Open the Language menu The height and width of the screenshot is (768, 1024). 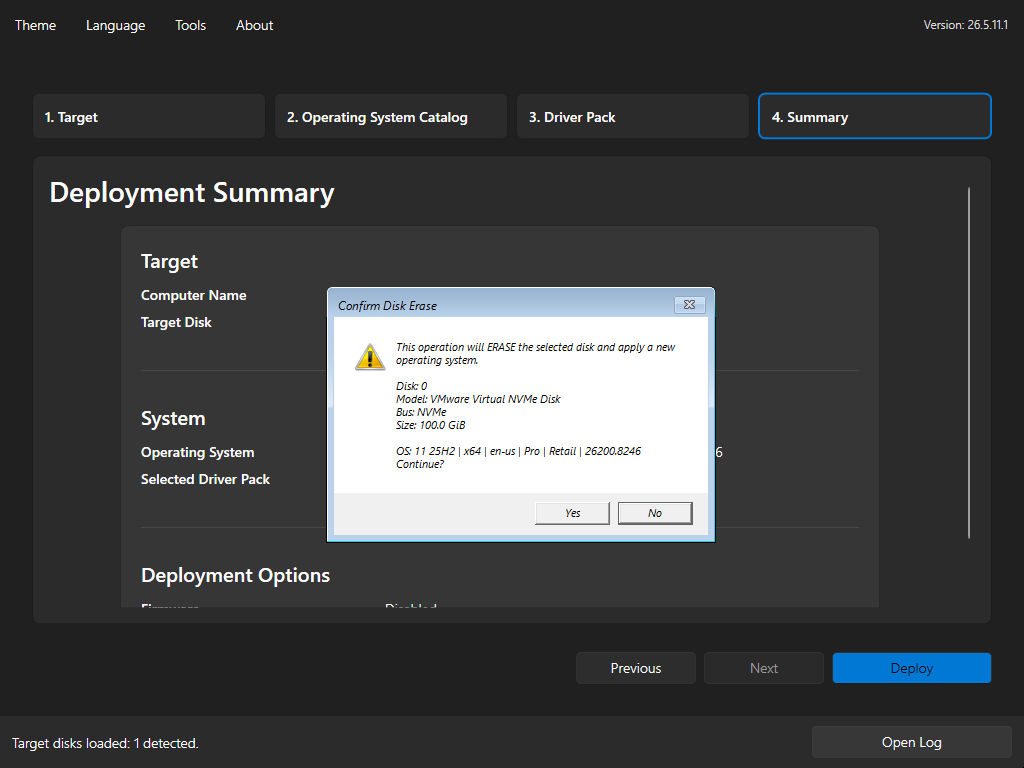116,25
